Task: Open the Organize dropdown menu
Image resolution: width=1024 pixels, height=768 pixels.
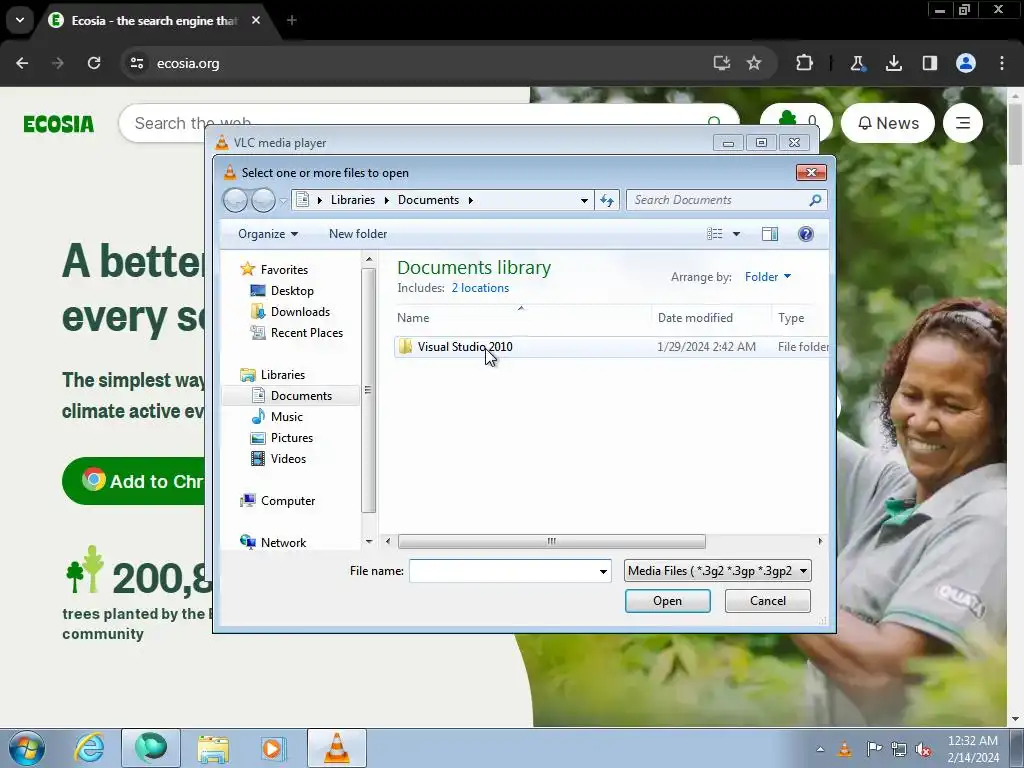Action: pos(268,234)
